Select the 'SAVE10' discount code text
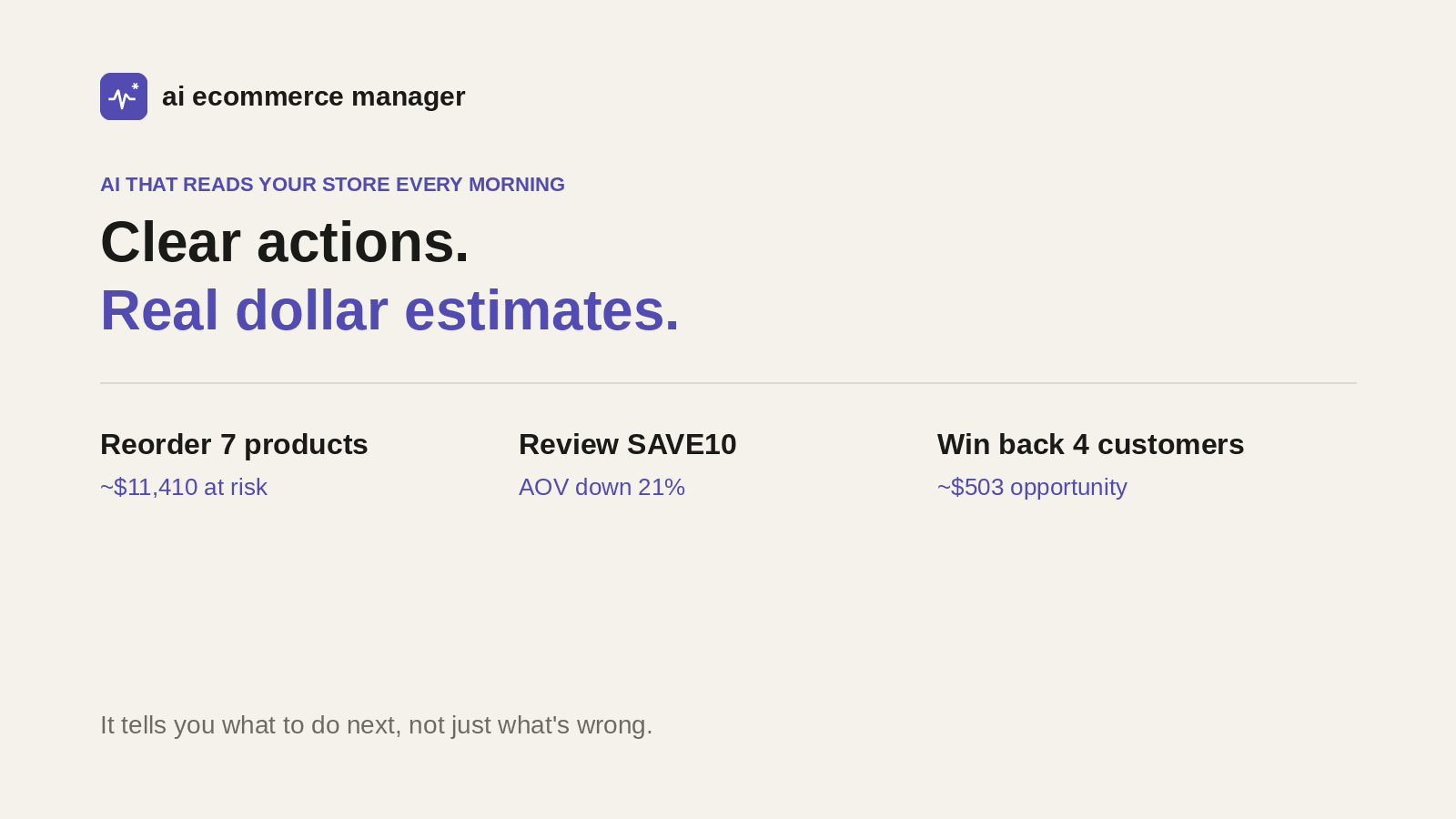 coord(682,444)
